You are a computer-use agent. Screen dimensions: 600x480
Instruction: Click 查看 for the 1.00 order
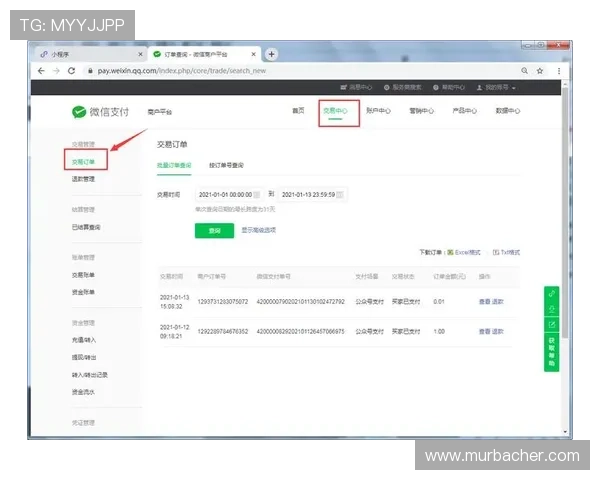[484, 331]
